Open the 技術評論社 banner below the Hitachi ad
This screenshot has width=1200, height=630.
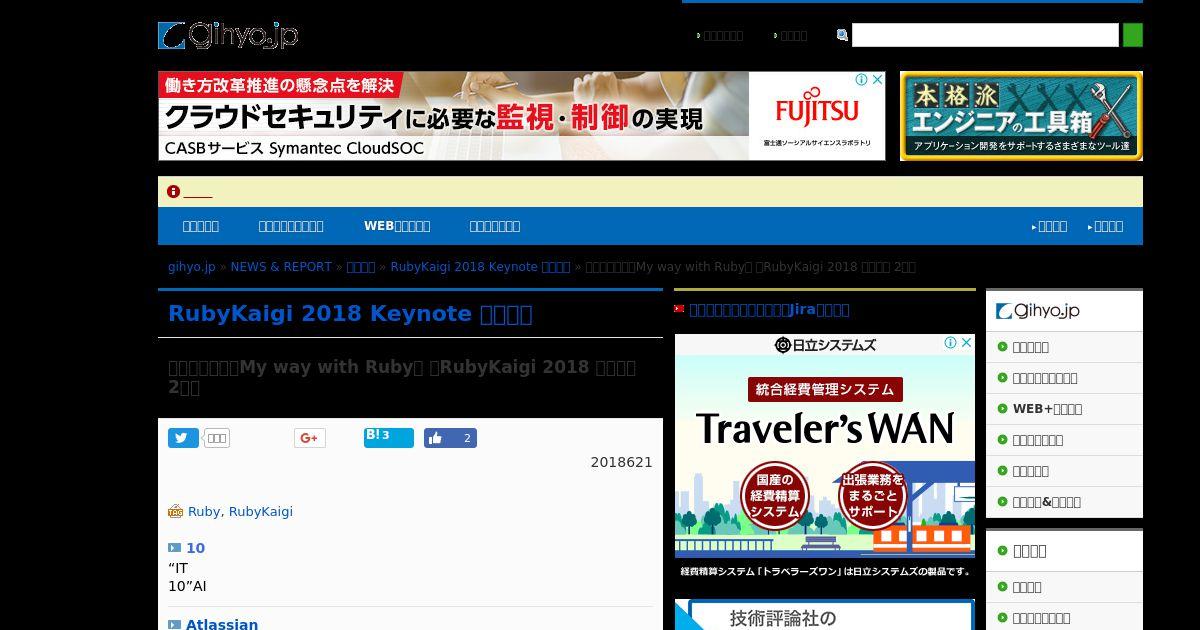pos(825,615)
